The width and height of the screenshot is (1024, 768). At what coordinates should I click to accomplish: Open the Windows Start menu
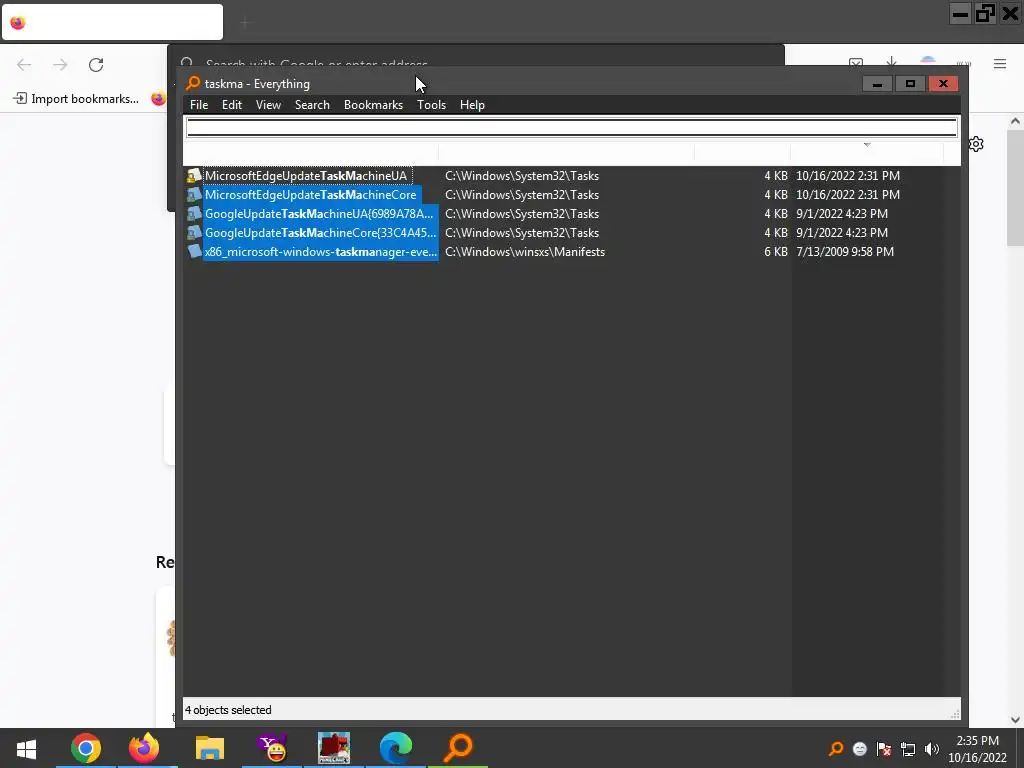26,748
